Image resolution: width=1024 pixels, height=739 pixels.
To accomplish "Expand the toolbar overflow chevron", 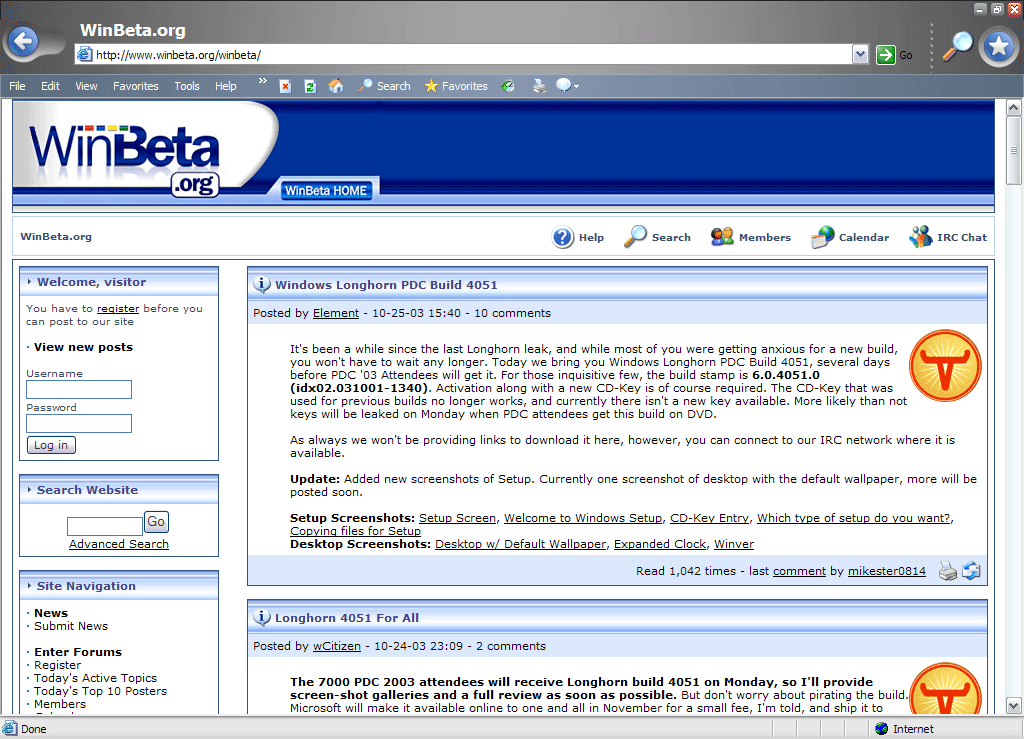I will coord(263,81).
